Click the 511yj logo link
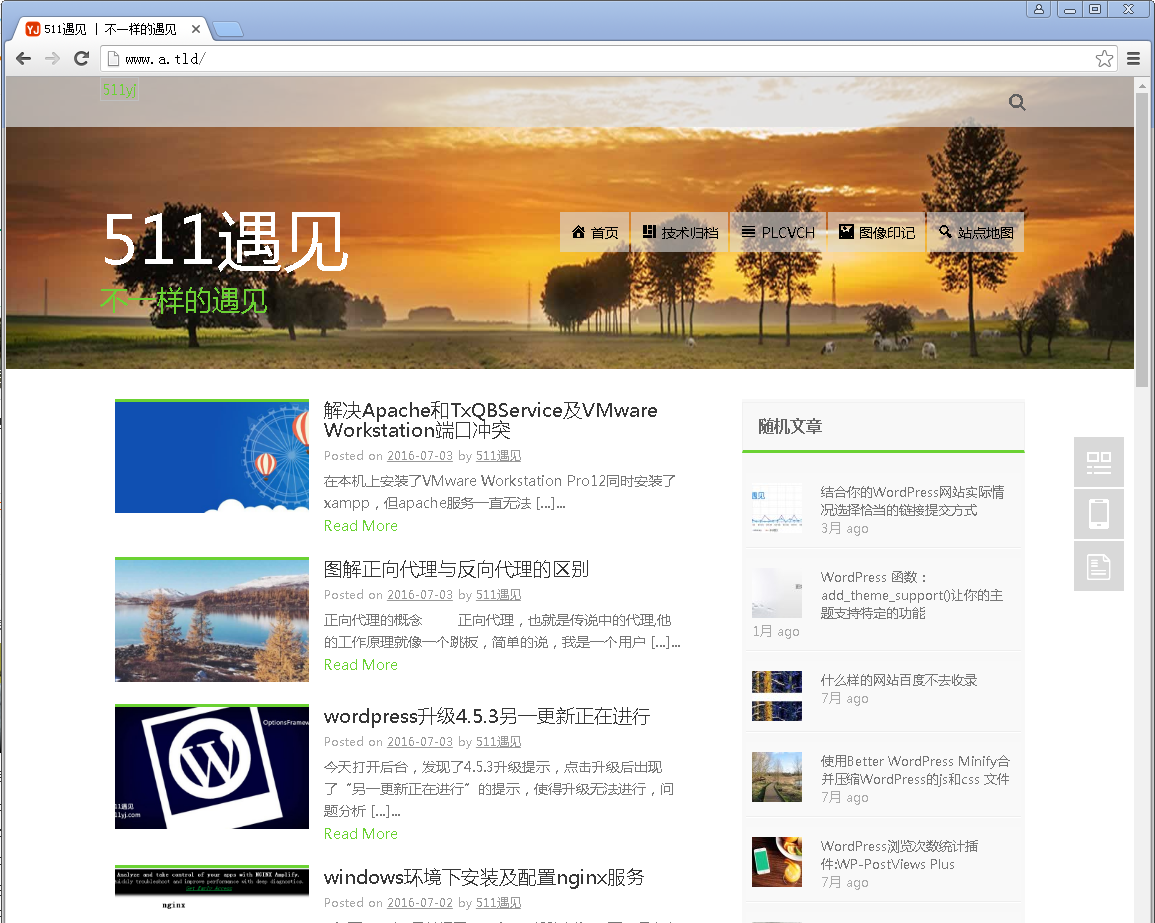1155x923 pixels. pos(119,90)
